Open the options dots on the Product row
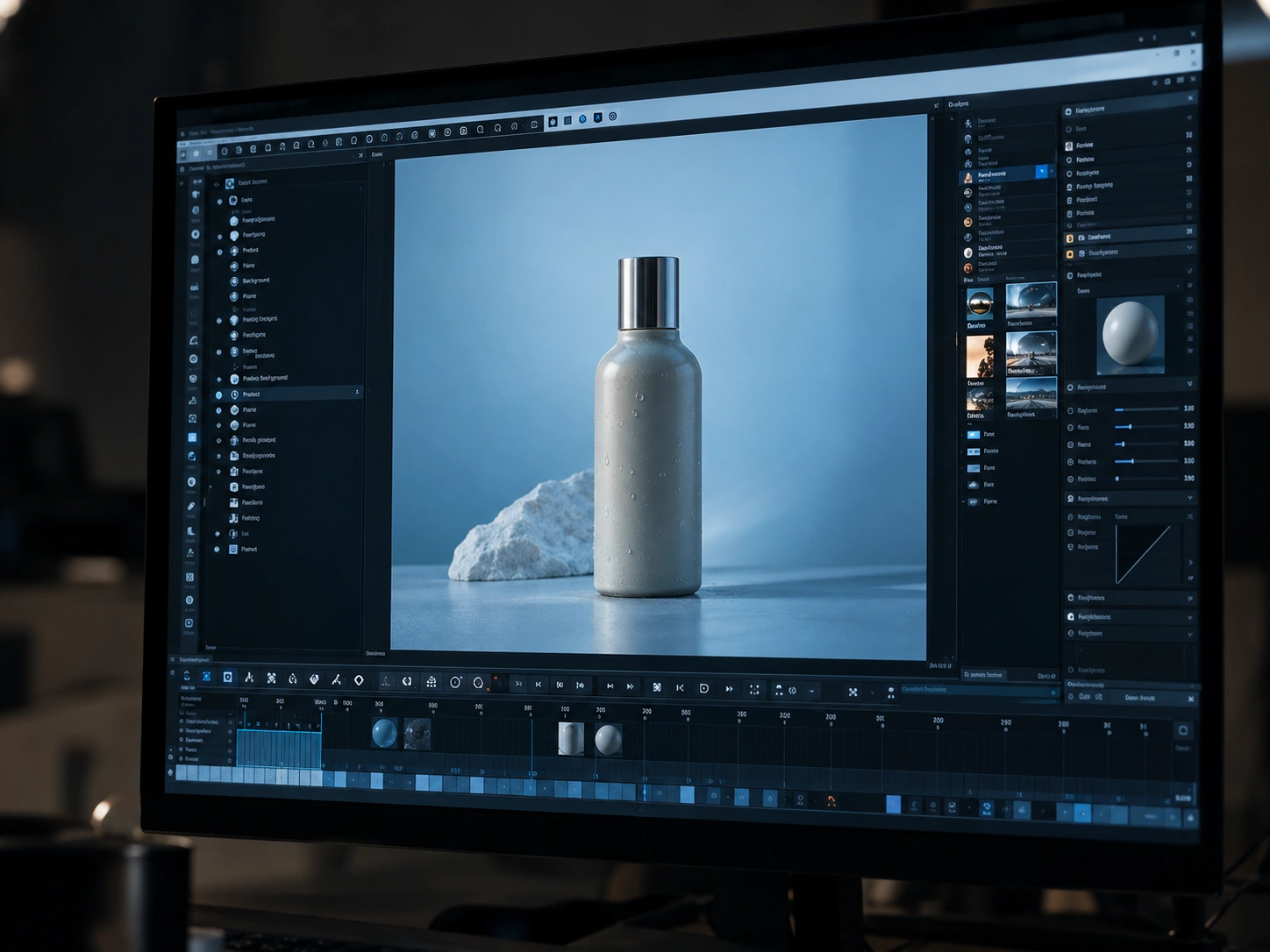Image resolution: width=1270 pixels, height=952 pixels. pyautogui.click(x=357, y=393)
